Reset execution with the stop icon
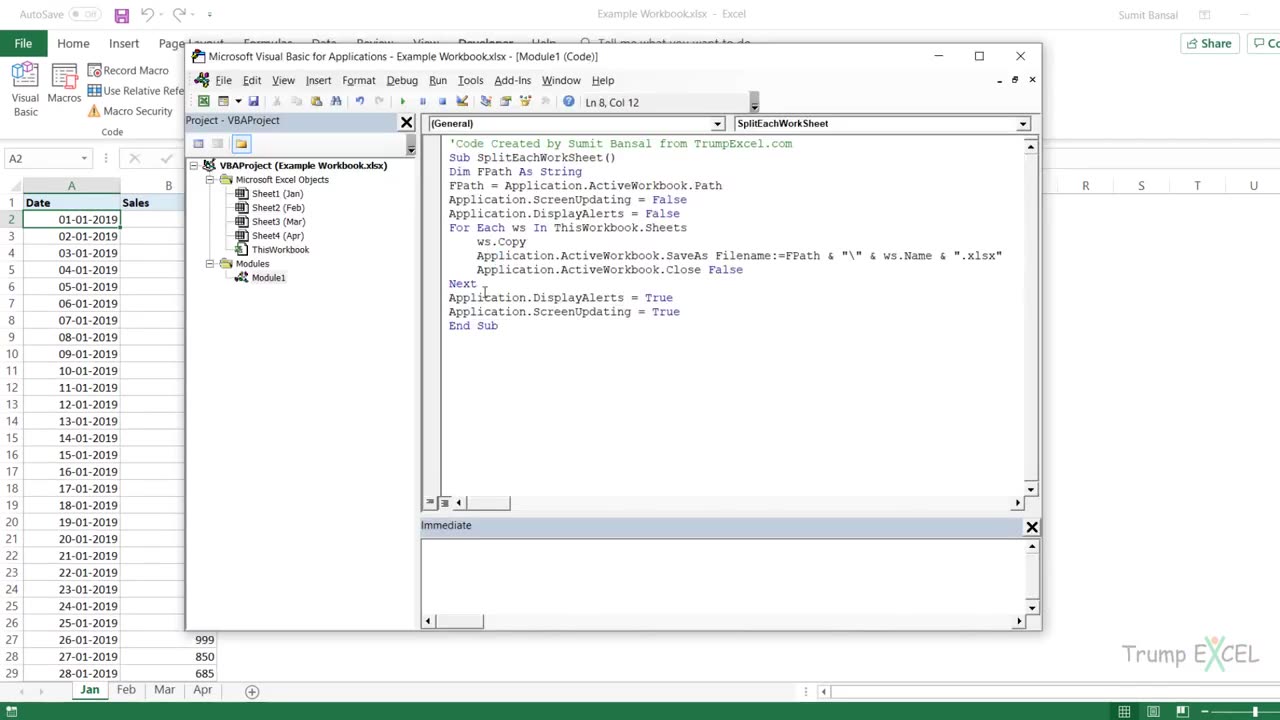This screenshot has height=720, width=1280. [442, 101]
